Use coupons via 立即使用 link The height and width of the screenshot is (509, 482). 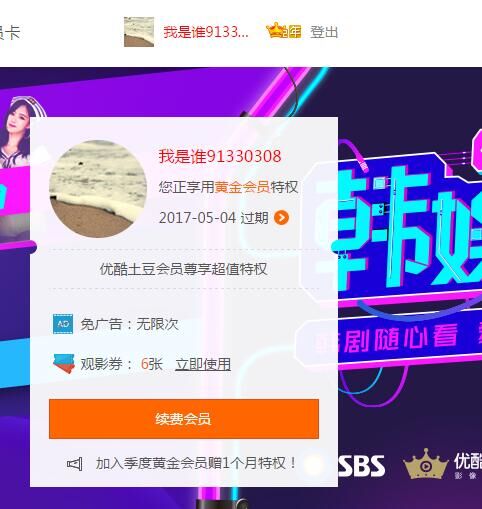tap(203, 364)
